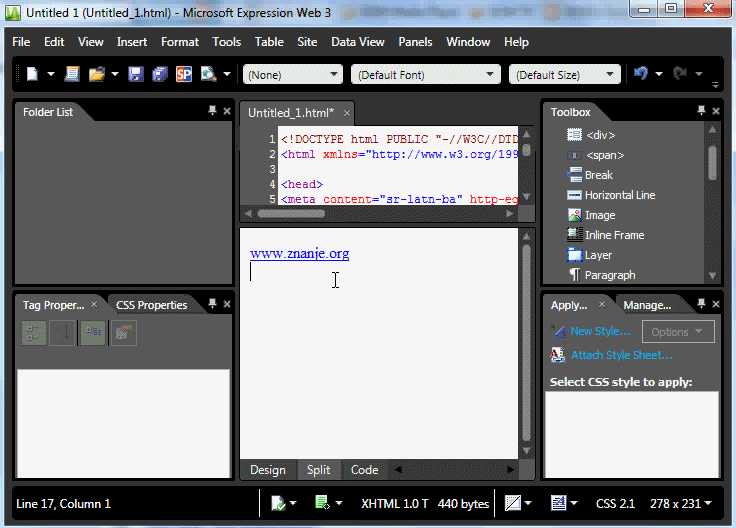
Task: Toggle alphabetical sort in Tag Properties
Action: pos(63,334)
